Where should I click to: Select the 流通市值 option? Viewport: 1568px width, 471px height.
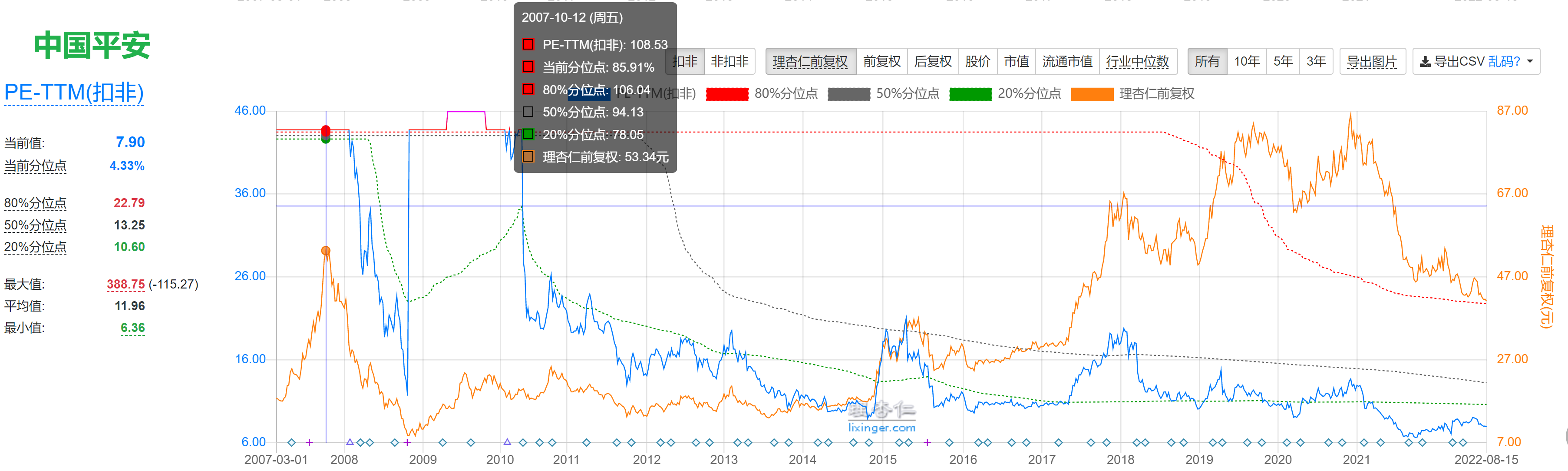pos(1067,62)
